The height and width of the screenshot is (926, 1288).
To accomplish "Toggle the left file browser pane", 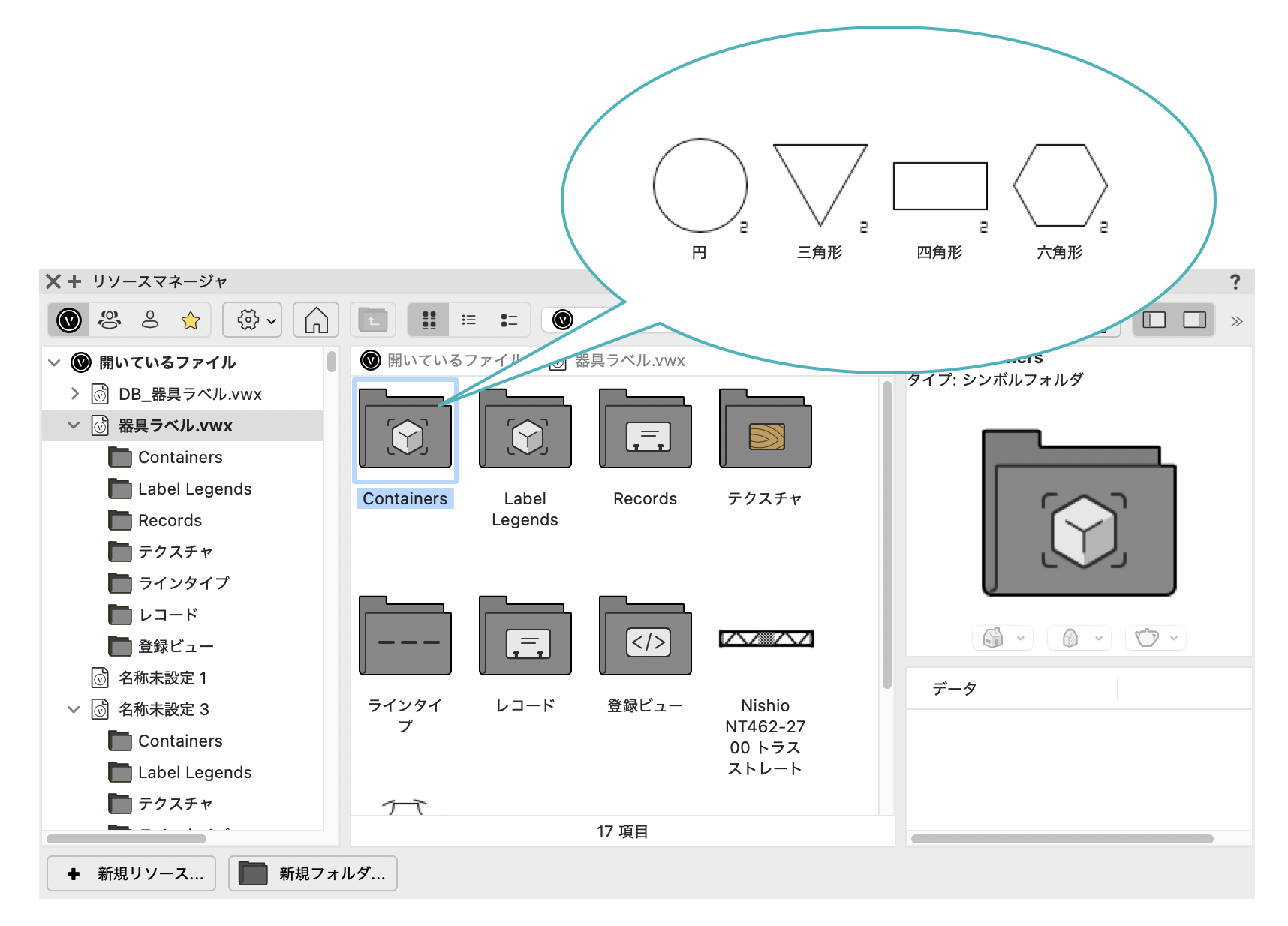I will point(1154,321).
